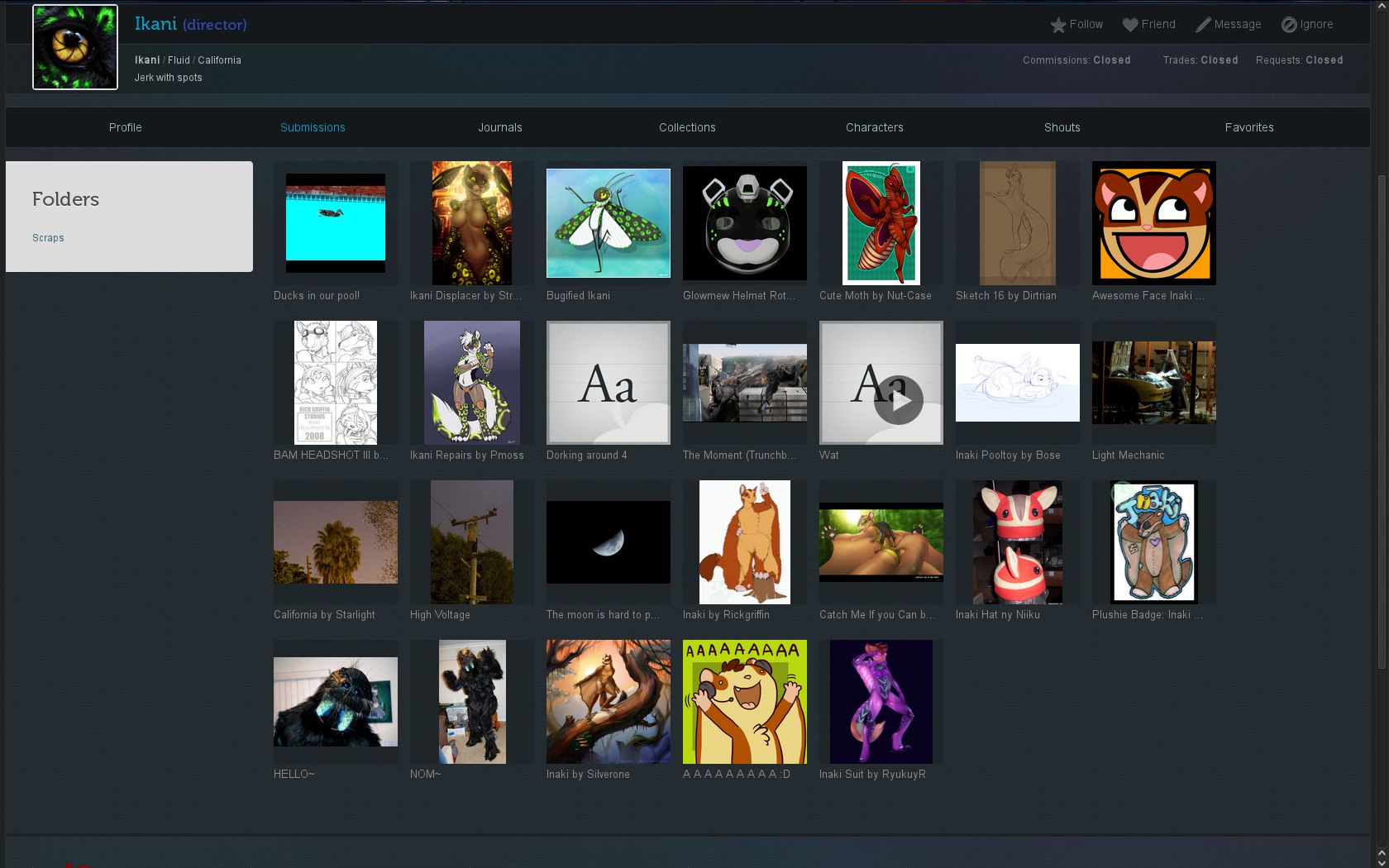Image resolution: width=1389 pixels, height=868 pixels.
Task: Open Inaki Pooltoy by Bose thumbnail
Action: pyautogui.click(x=1018, y=383)
